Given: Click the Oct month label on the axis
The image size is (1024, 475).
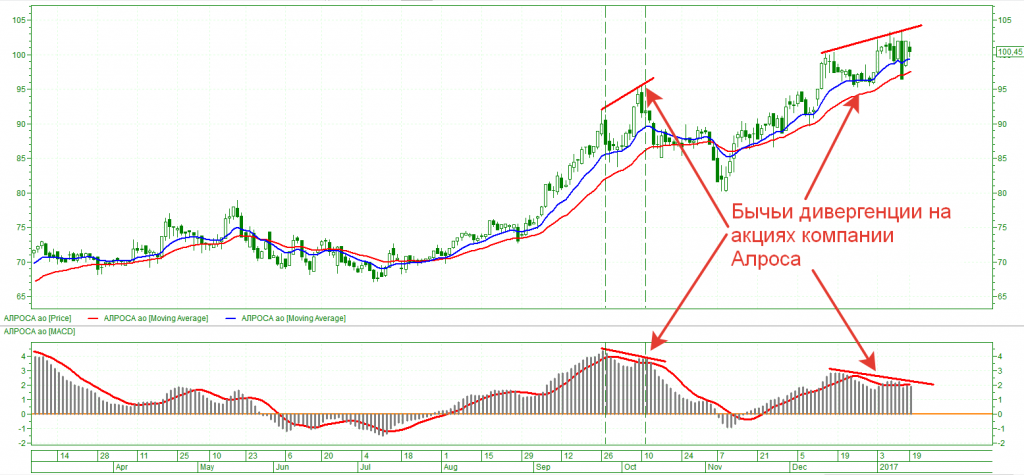Looking at the screenshot, I should coord(632,466).
